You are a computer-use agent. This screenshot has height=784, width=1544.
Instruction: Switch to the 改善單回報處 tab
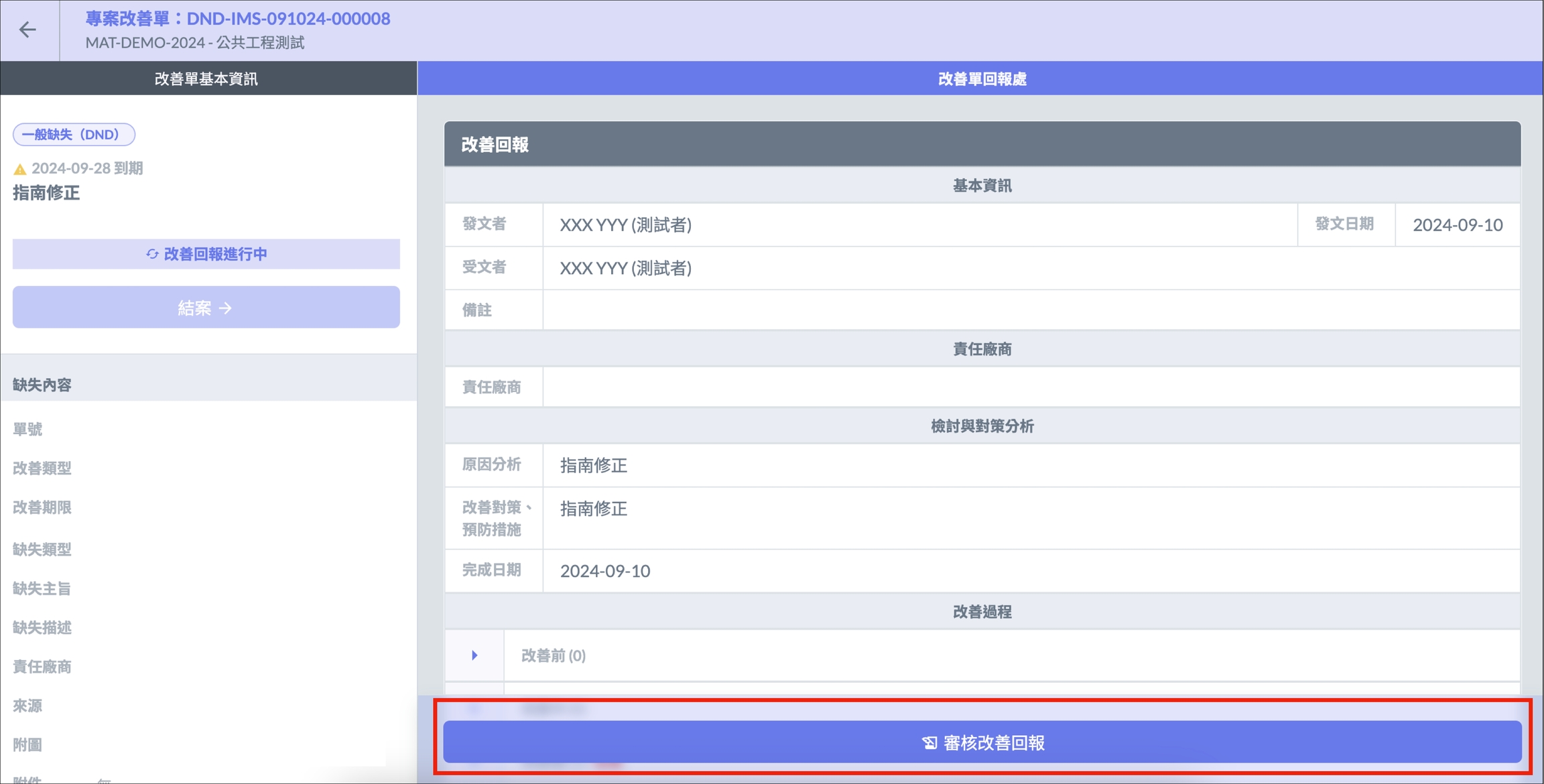tap(981, 78)
